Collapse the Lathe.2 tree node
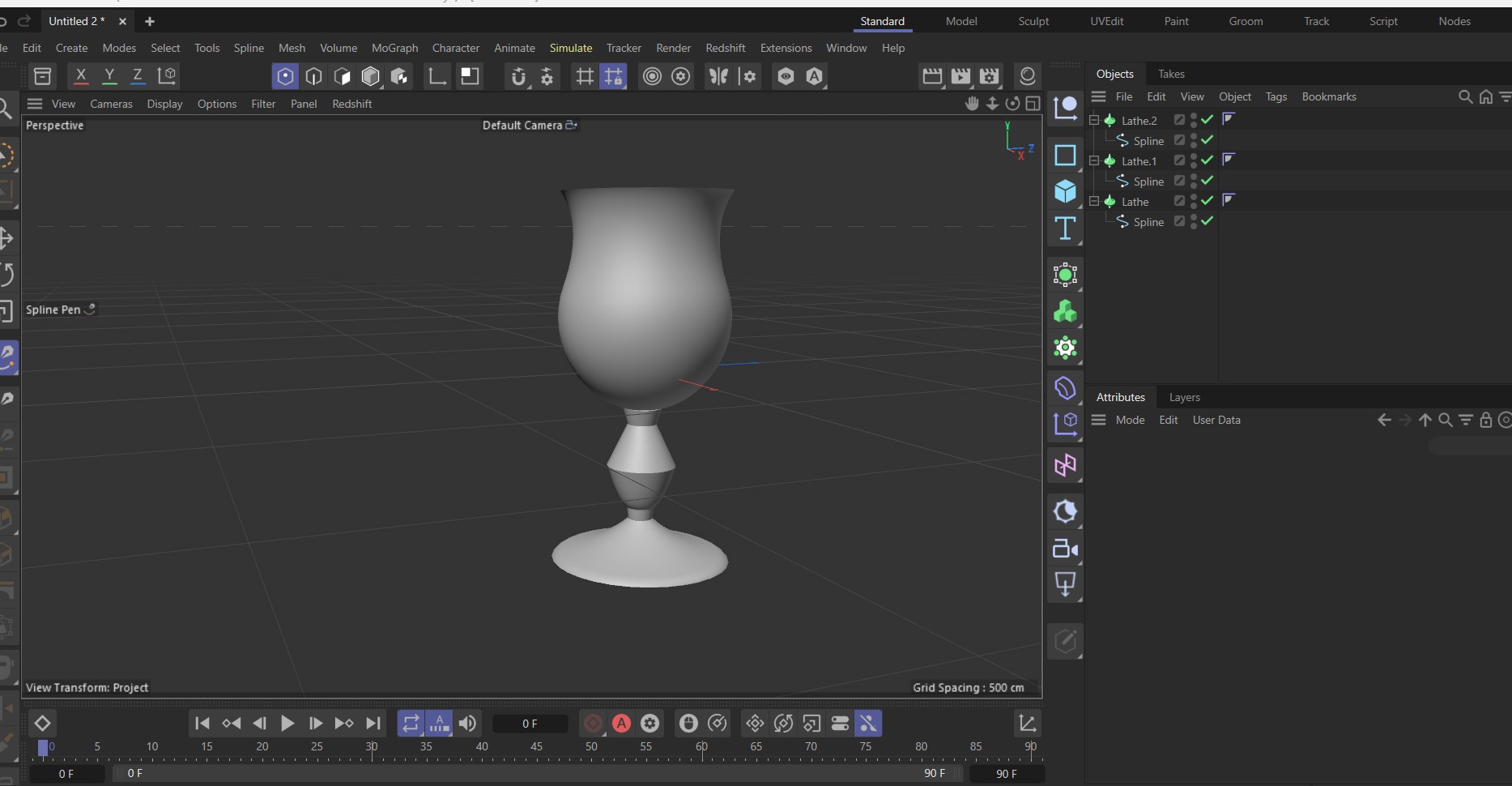 coord(1094,120)
